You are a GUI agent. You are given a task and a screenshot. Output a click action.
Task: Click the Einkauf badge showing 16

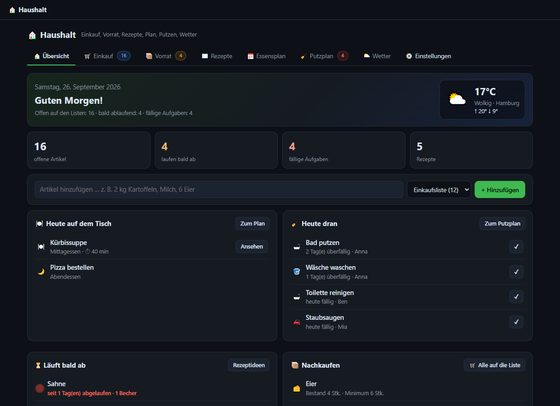coord(124,56)
